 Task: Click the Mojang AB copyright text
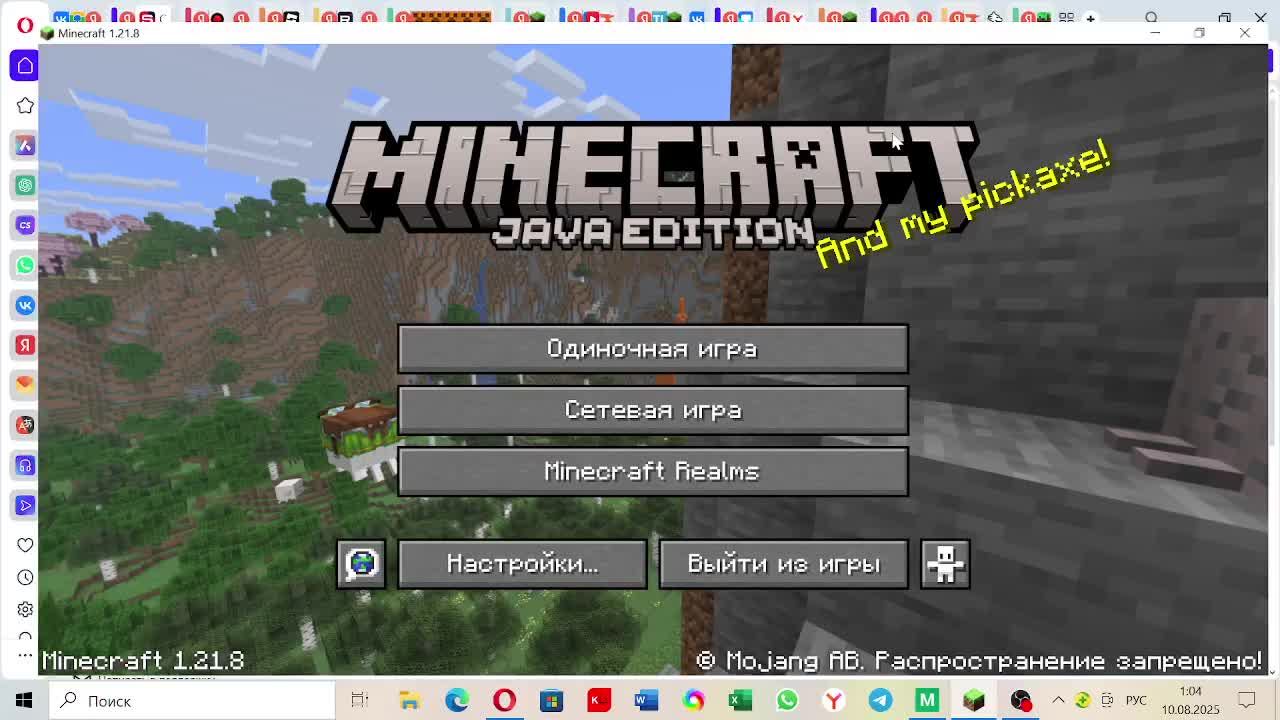pos(979,661)
